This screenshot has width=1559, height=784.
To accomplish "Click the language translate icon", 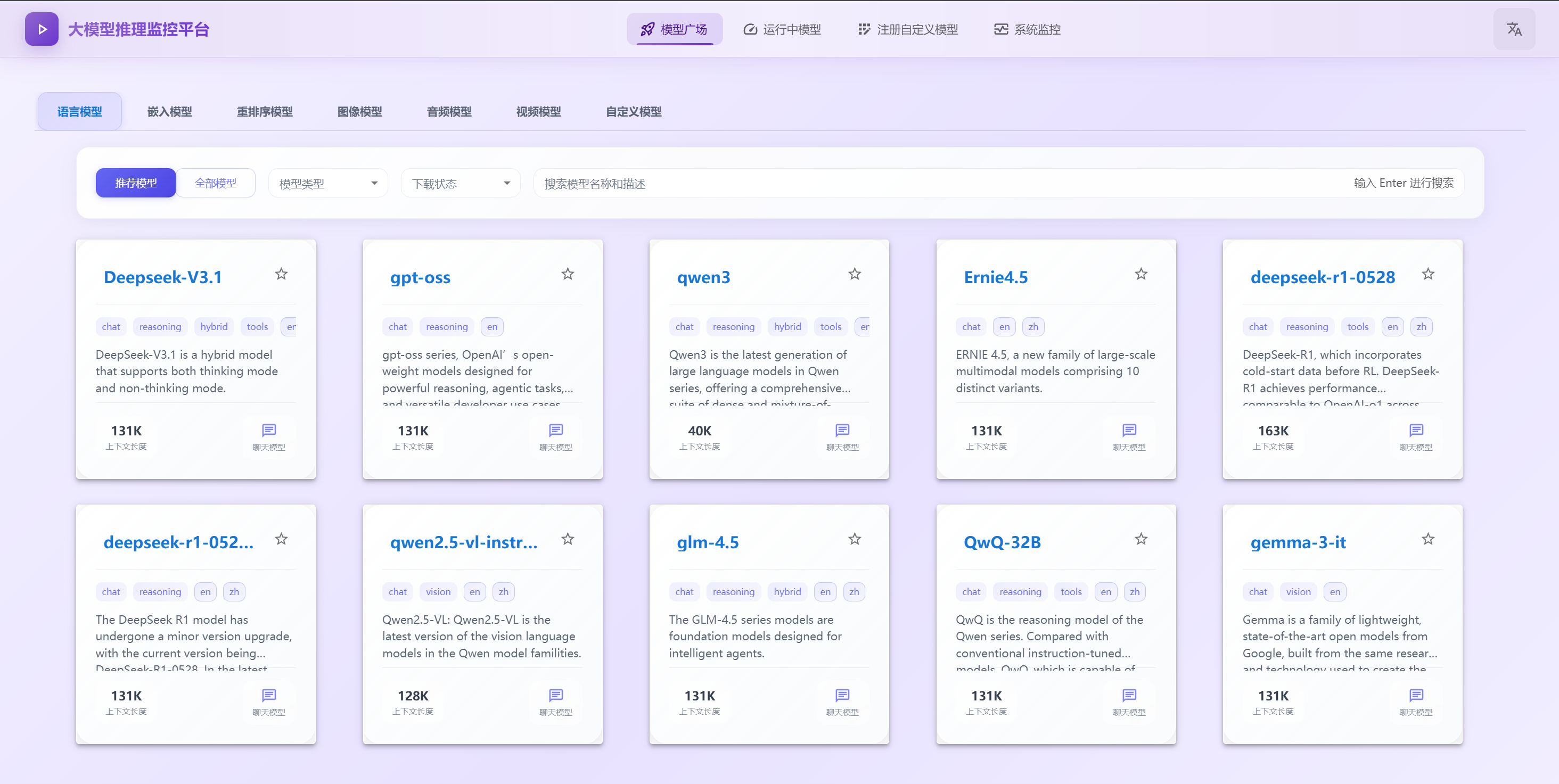I will [1514, 29].
